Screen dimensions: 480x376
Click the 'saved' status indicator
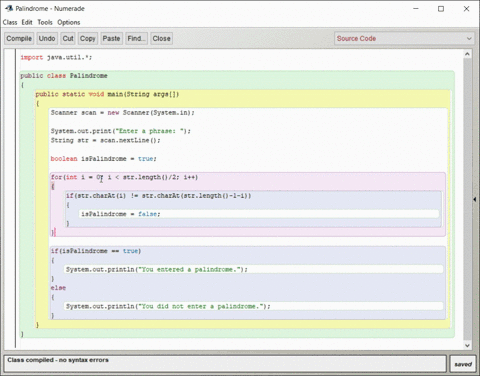463,364
